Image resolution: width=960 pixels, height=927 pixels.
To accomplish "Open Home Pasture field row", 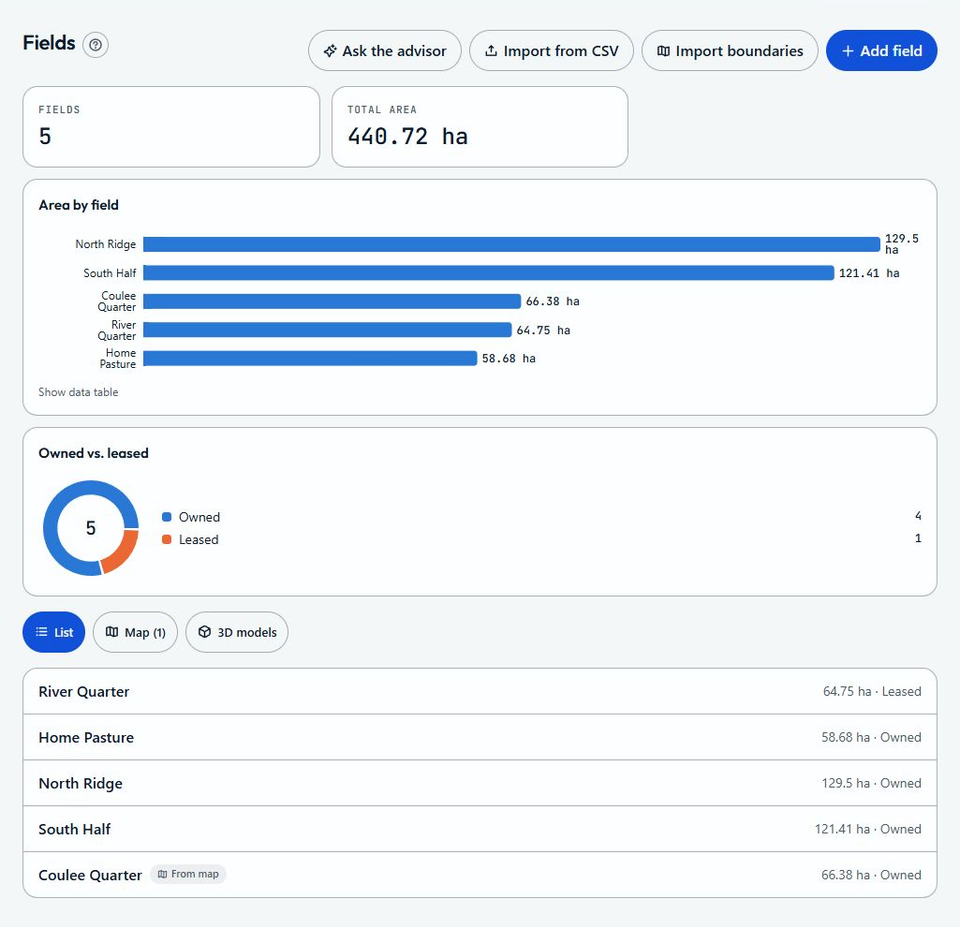I will [x=480, y=737].
